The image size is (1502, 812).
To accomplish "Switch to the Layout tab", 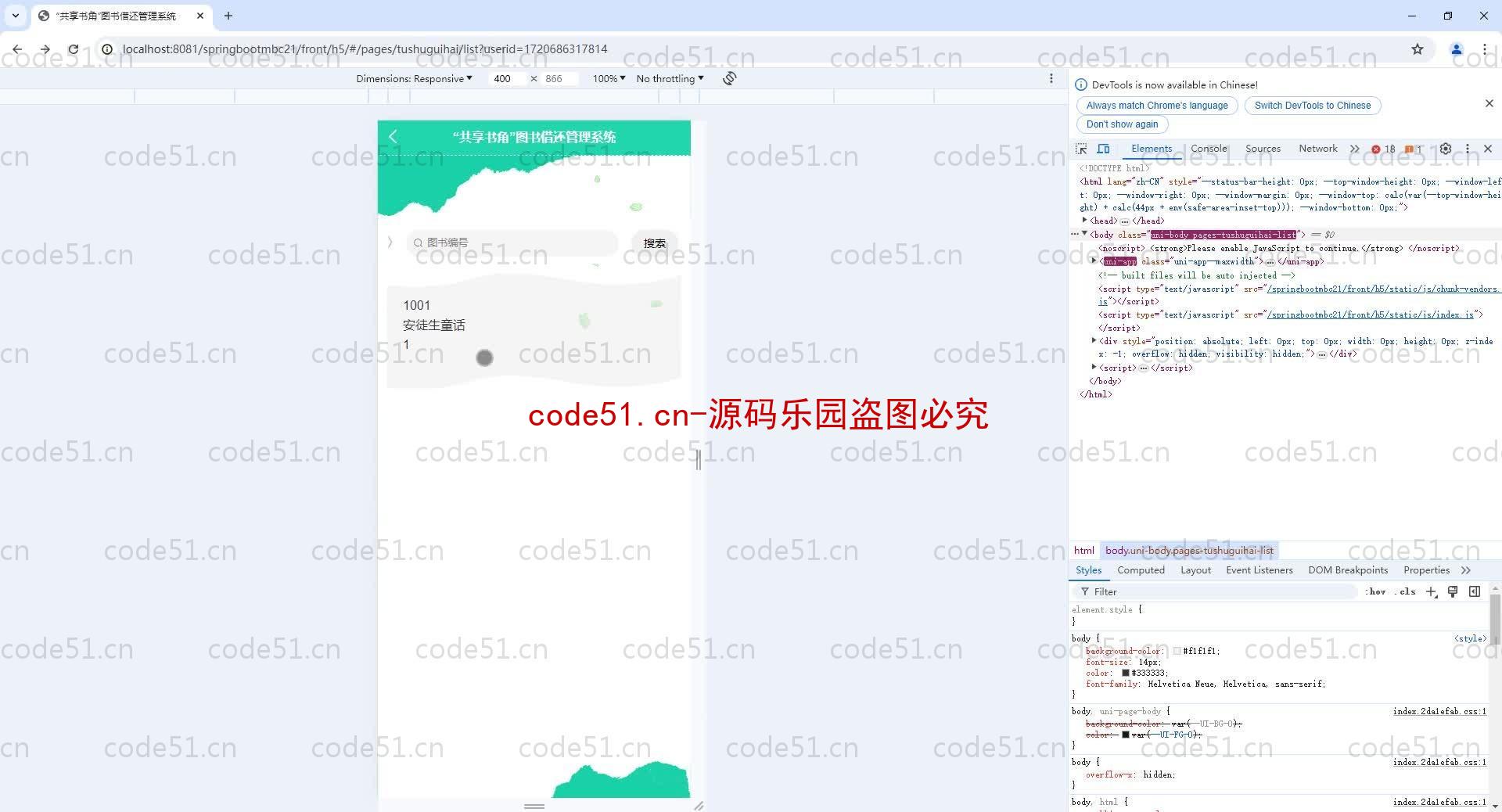I will click(1195, 570).
